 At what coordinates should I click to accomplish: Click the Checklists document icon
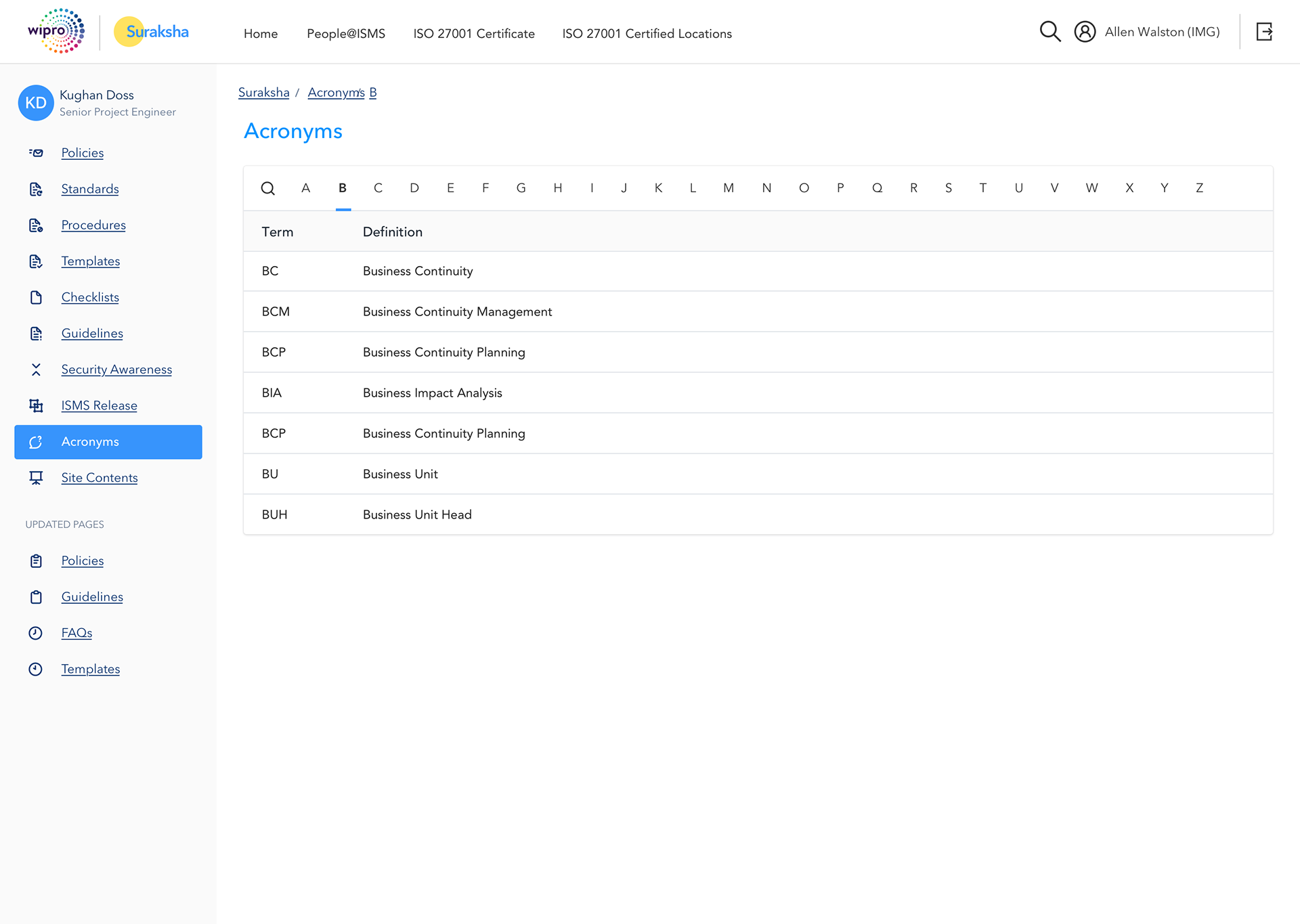coord(36,297)
